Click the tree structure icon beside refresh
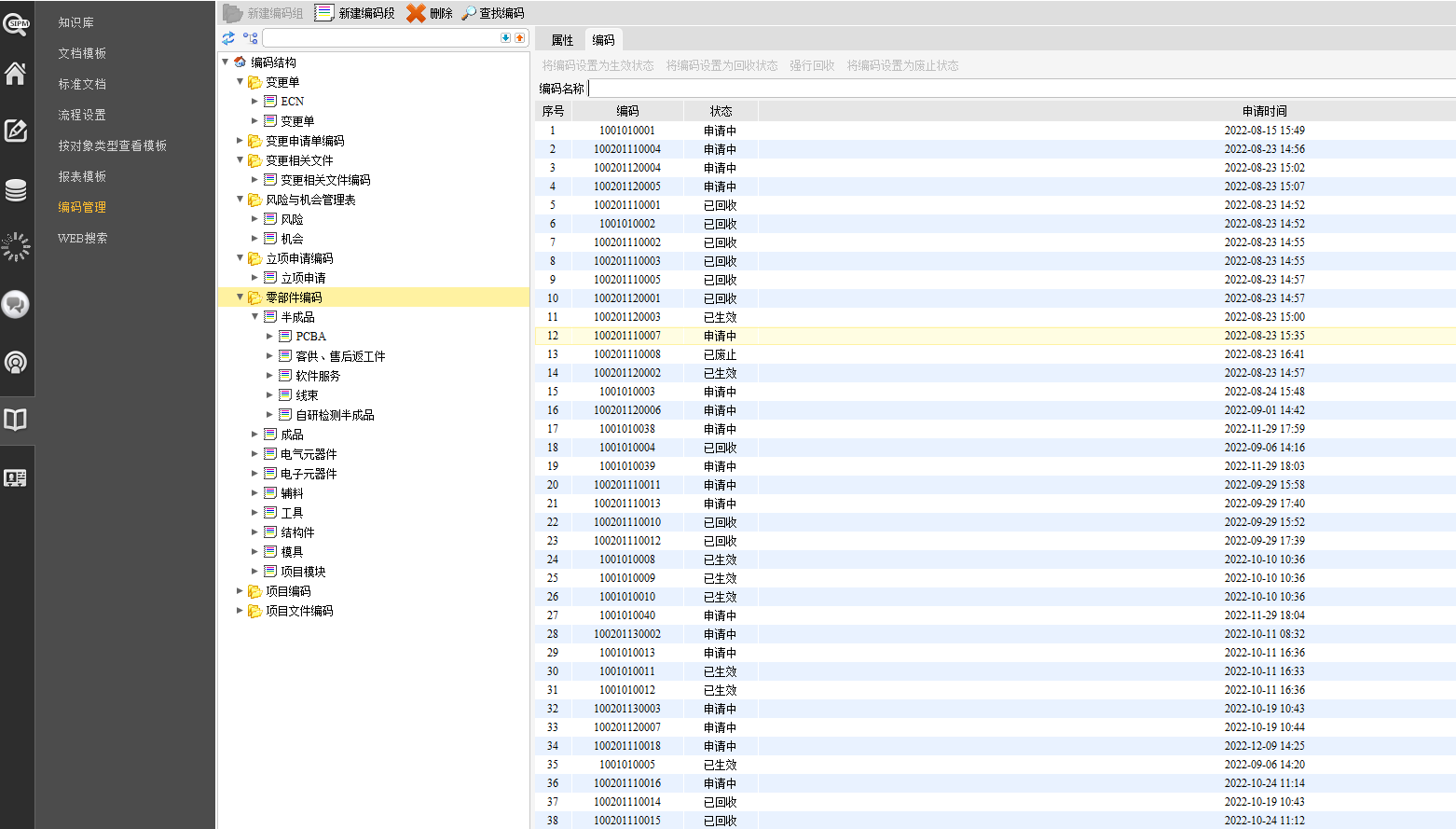 (x=250, y=38)
